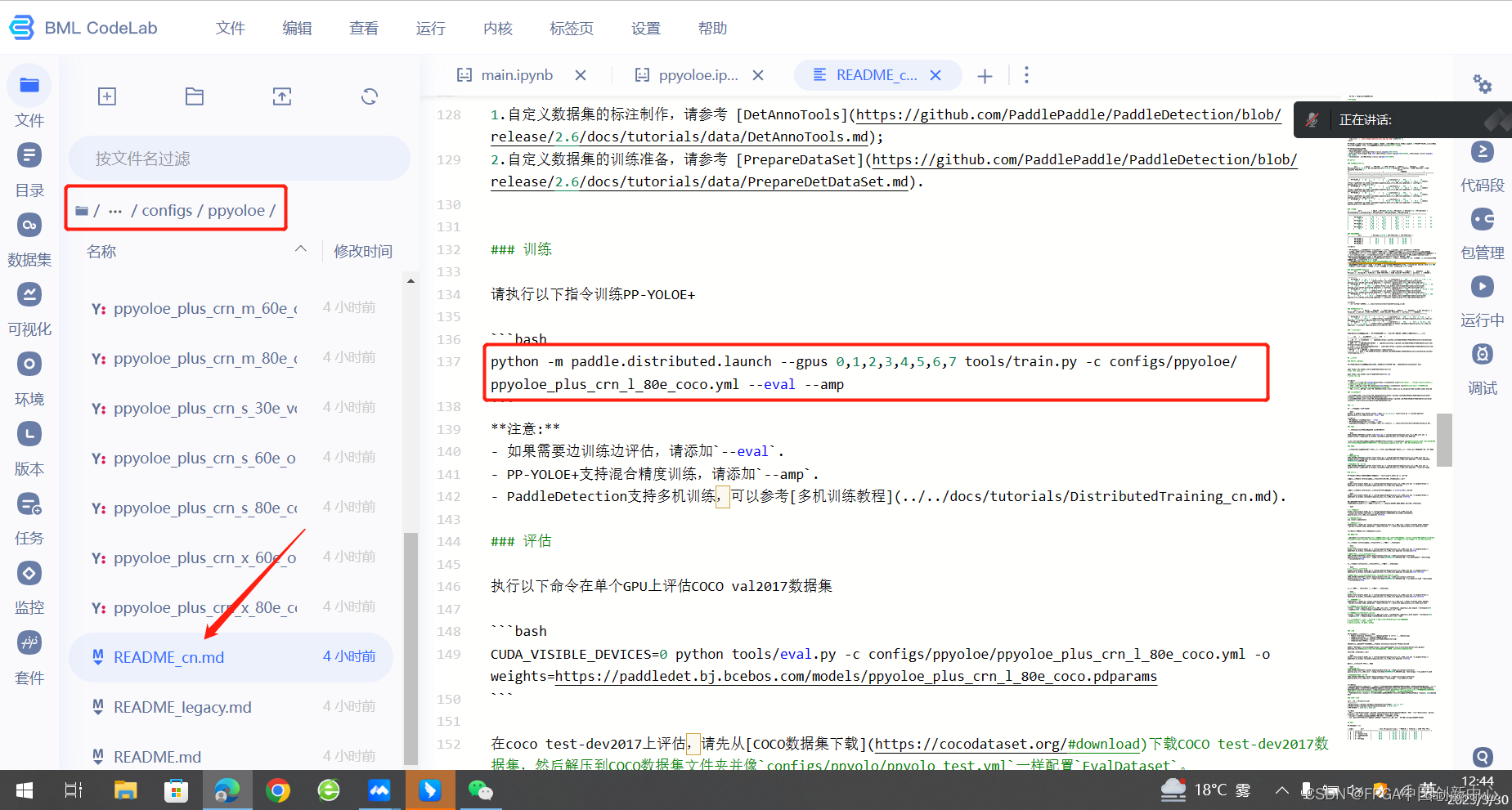Viewport: 1512px width, 810px height.
Task: Select file ppyoloe_plus_crn_x_80e
Action: (x=231, y=607)
